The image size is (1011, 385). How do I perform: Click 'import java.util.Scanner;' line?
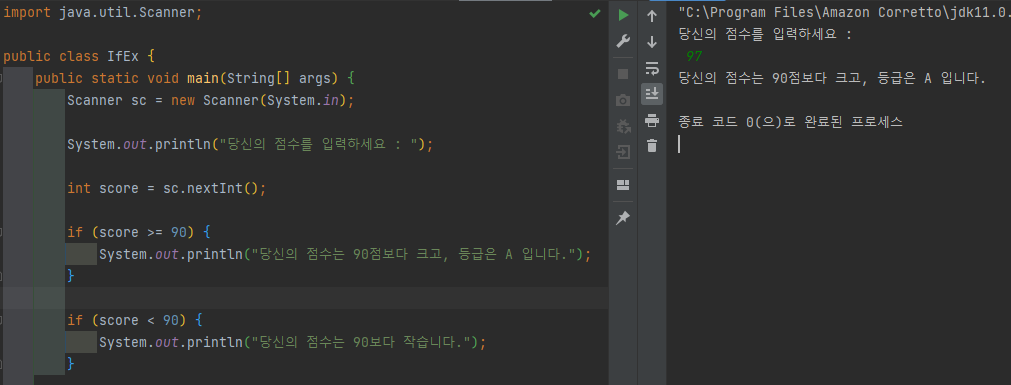tap(103, 13)
